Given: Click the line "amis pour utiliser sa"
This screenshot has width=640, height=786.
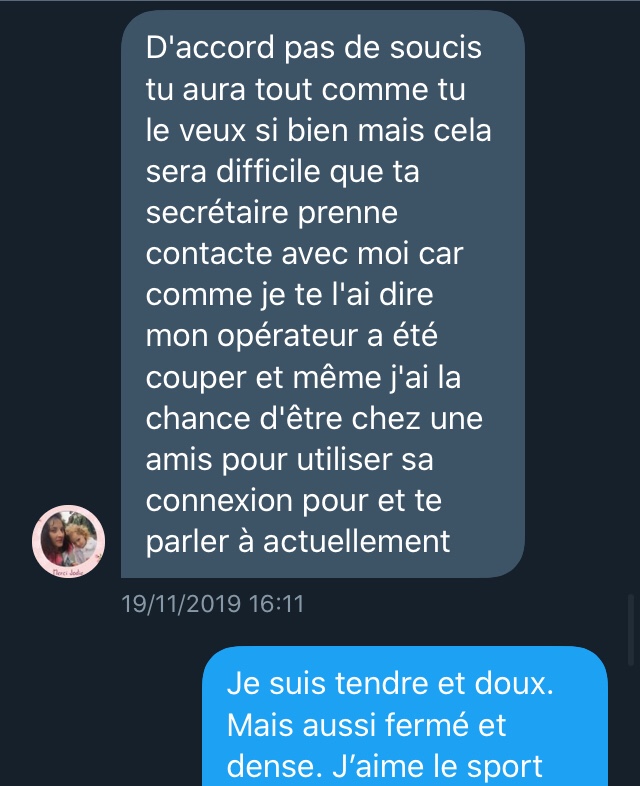Looking at the screenshot, I should pyautogui.click(x=289, y=460).
